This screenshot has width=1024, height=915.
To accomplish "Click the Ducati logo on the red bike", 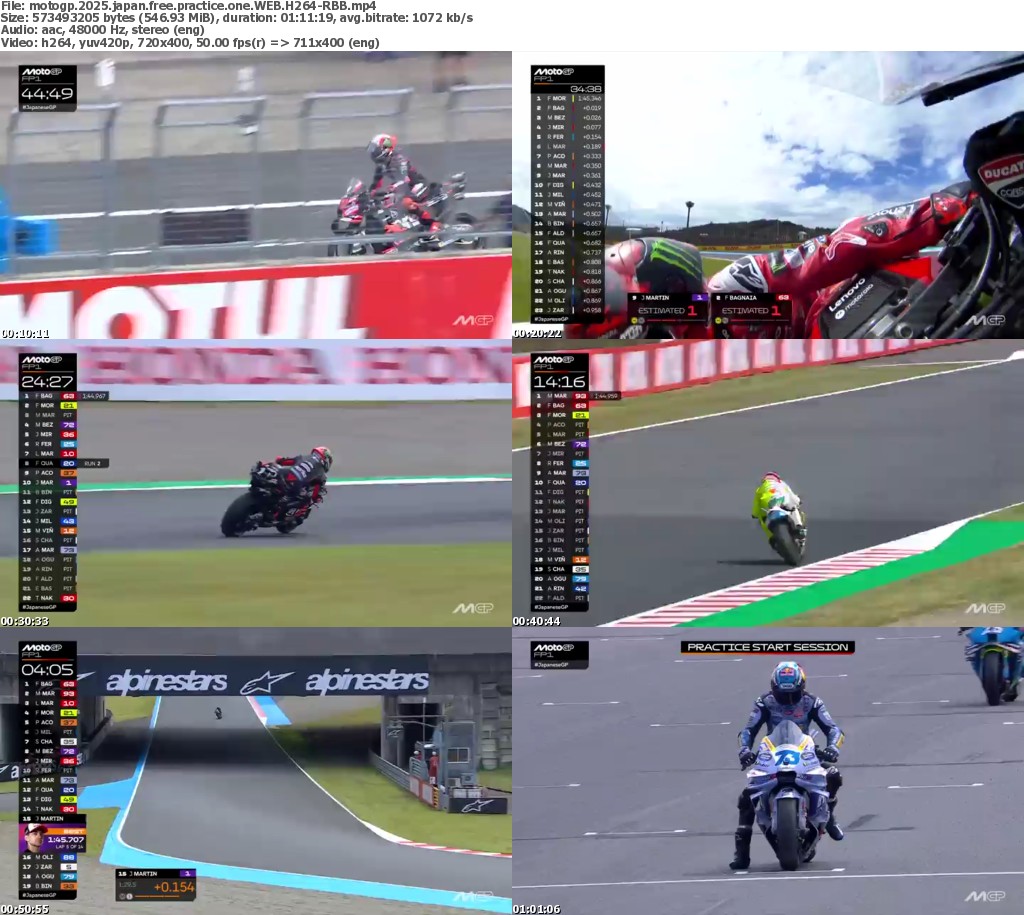I will point(1000,169).
